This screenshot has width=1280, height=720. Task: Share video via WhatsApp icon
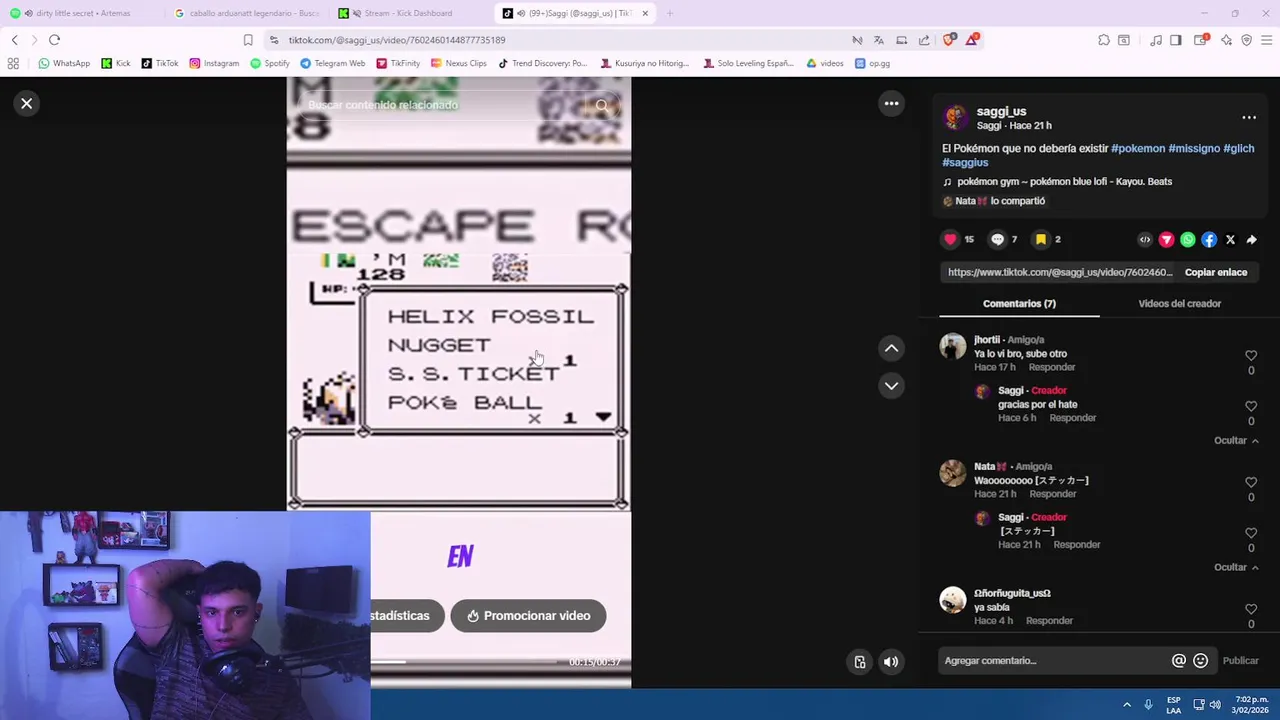pyautogui.click(x=1188, y=240)
